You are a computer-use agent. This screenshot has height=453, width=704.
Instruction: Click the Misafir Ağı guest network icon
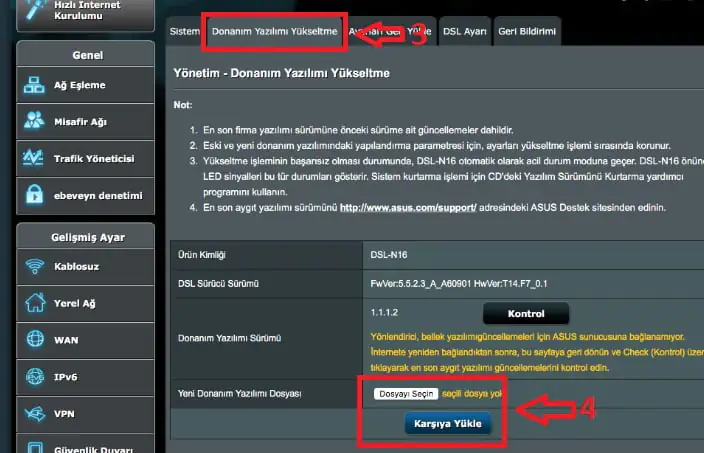coord(34,121)
